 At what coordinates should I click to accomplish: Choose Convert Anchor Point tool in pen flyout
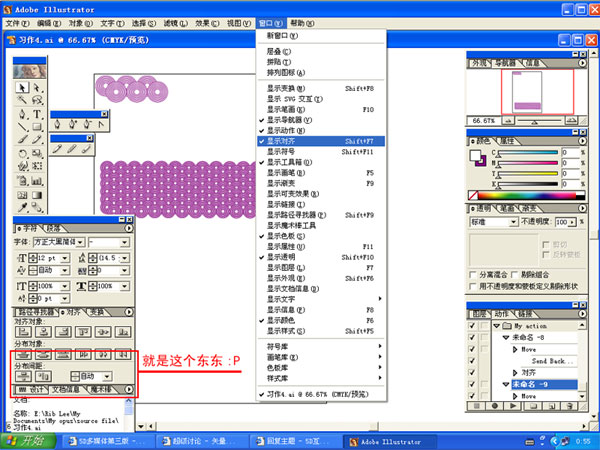pyautogui.click(x=101, y=124)
